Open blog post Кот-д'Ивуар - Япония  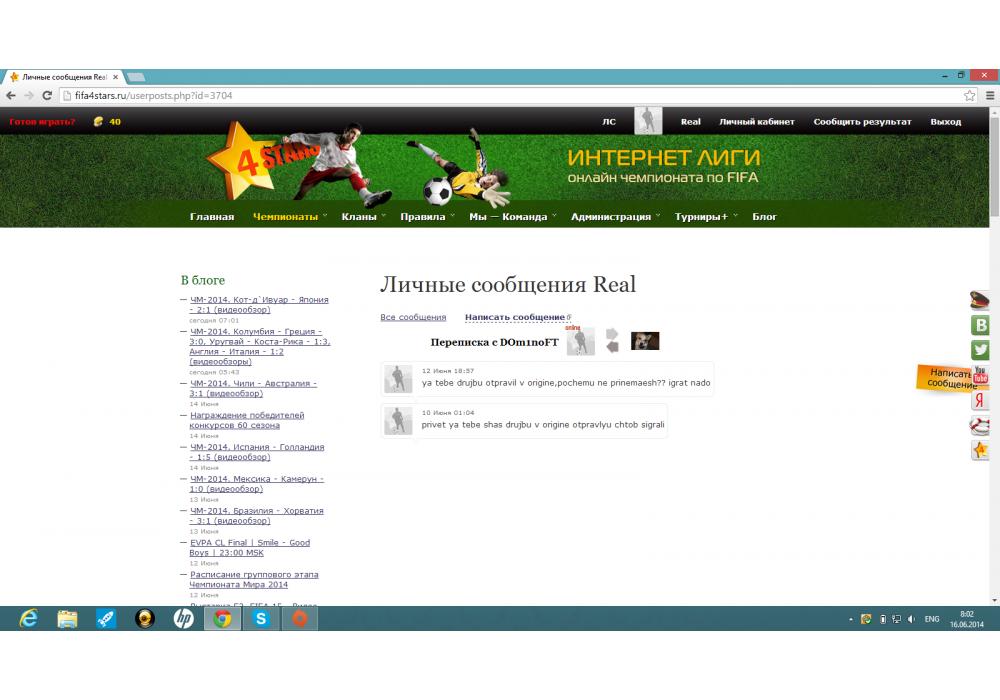pos(259,305)
